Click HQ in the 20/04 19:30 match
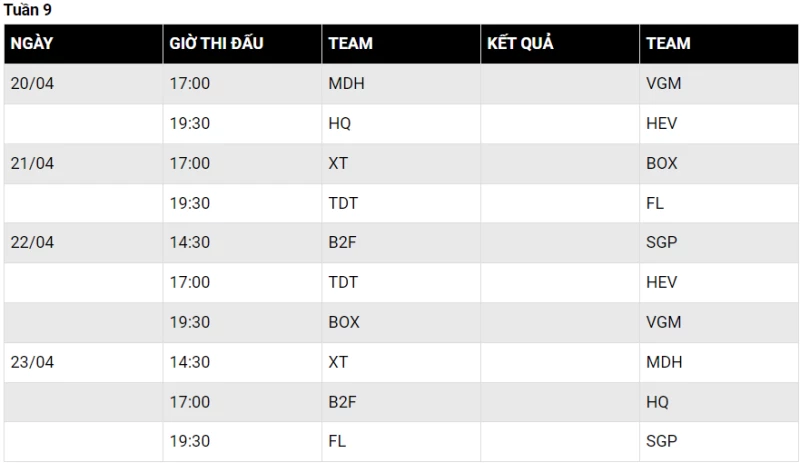Viewport: 800px width, 463px height. click(x=340, y=124)
